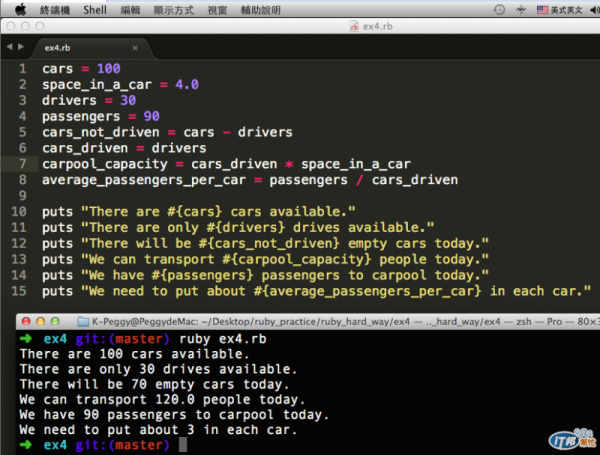
Task: Click the terminal title path text
Action: pos(344,321)
